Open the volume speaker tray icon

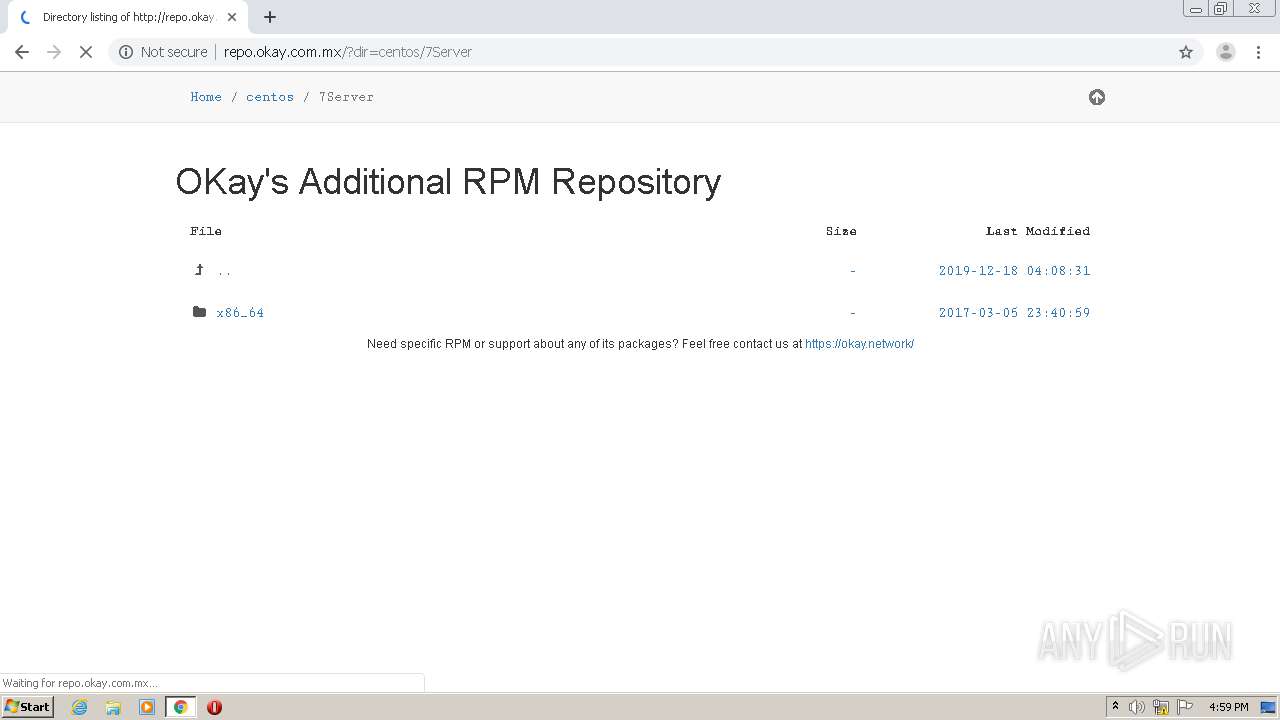point(1137,707)
